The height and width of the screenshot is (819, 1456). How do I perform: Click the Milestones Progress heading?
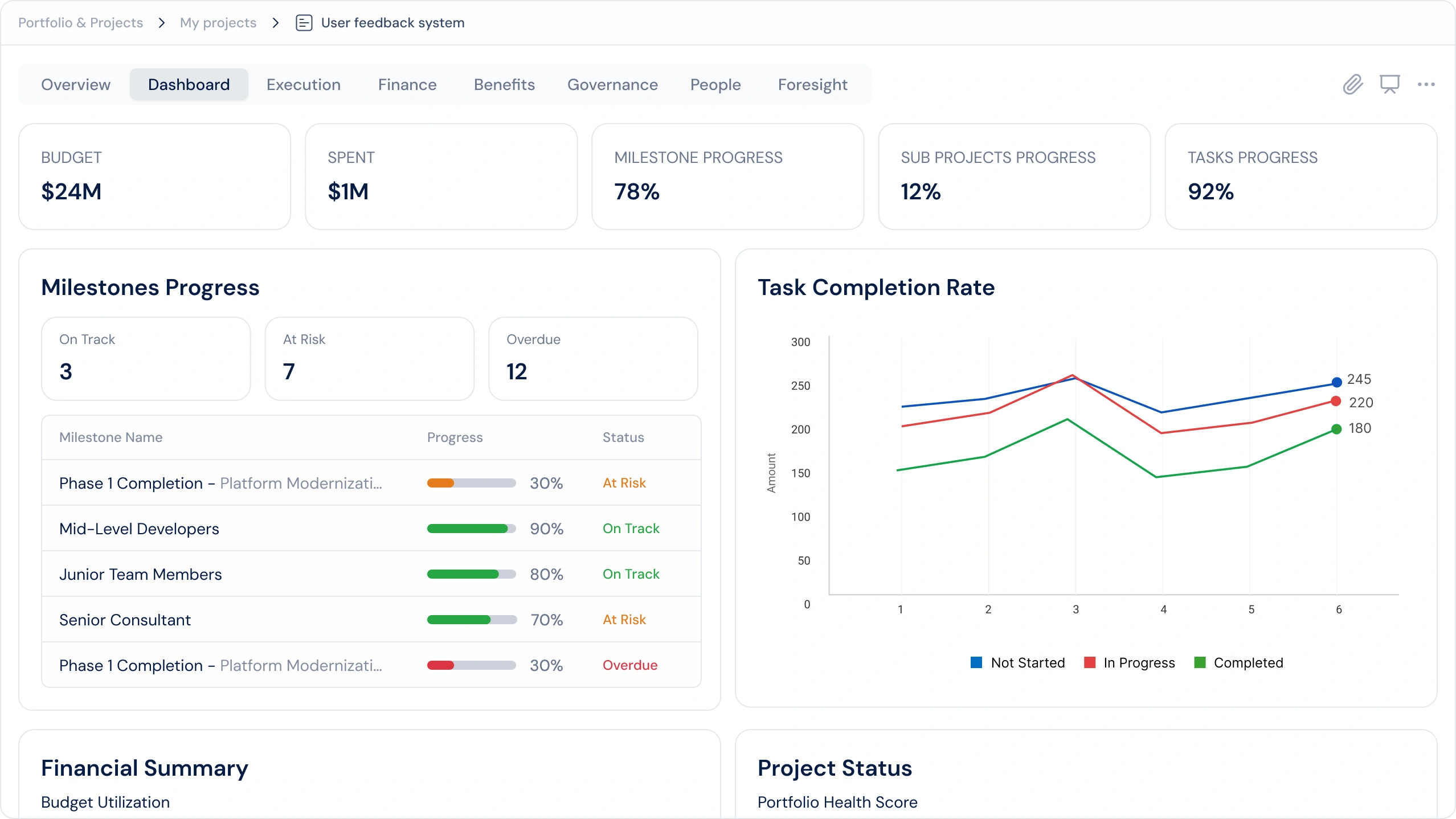point(150,288)
